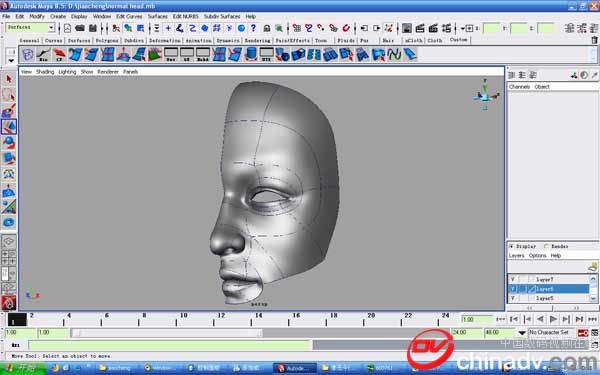Click the first shelf icon on Custom shelf

pyautogui.click(x=28, y=55)
